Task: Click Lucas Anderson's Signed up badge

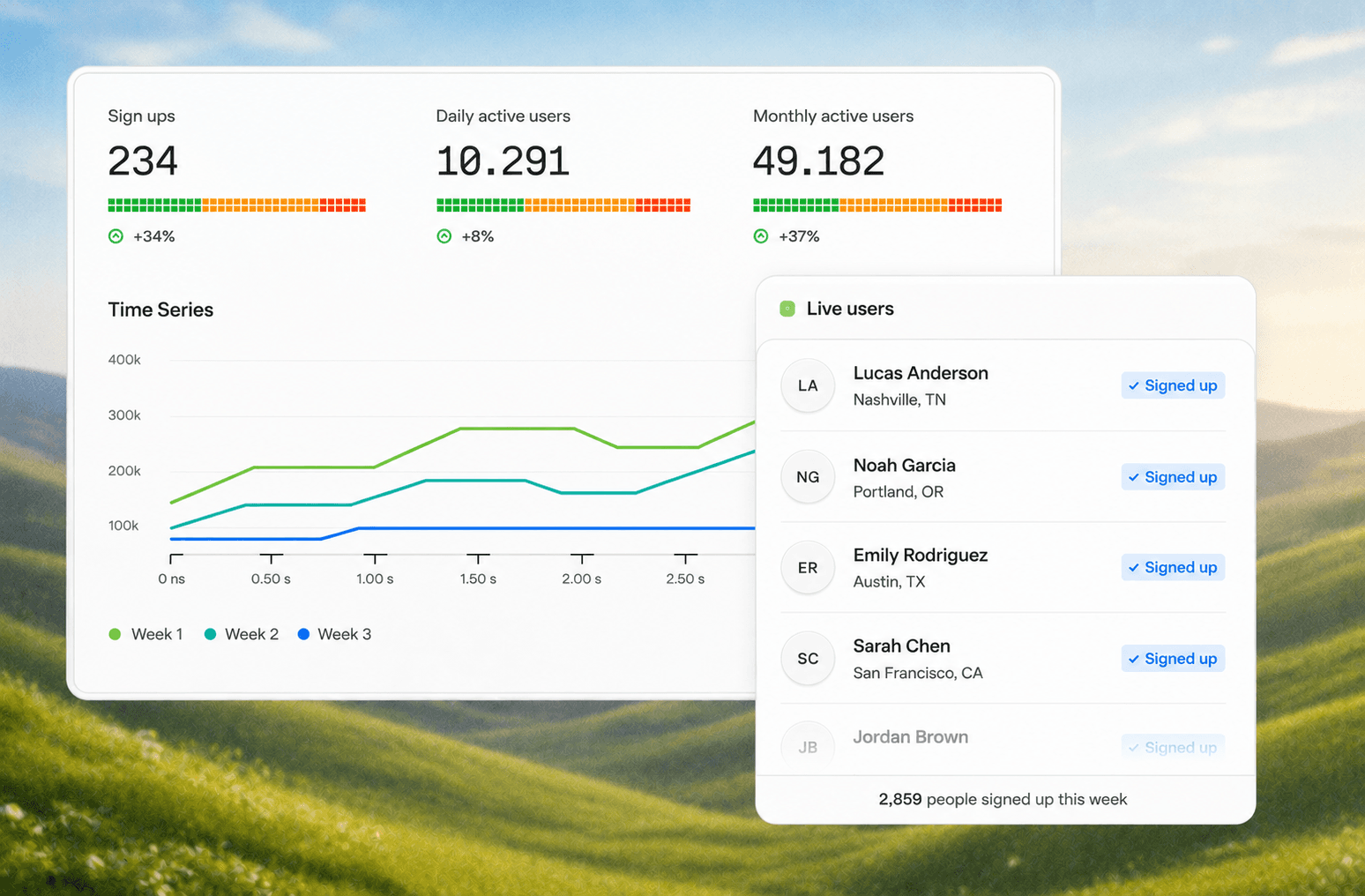Action: click(1173, 385)
